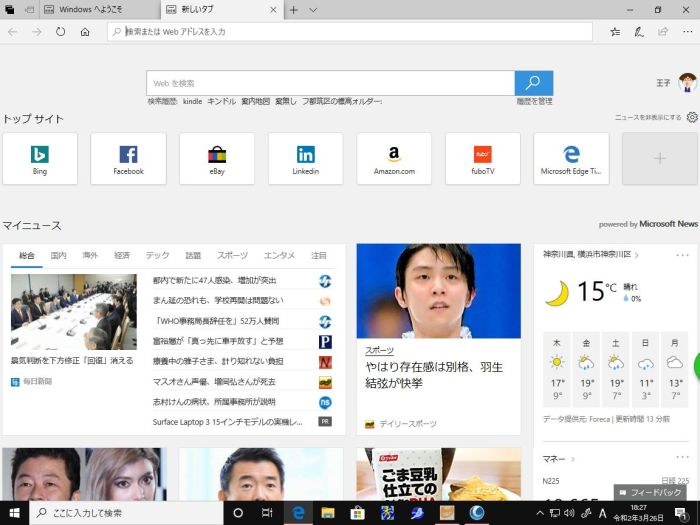700x525 pixels.
Task: Expand the weather location dropdown arrow
Action: coord(637,255)
